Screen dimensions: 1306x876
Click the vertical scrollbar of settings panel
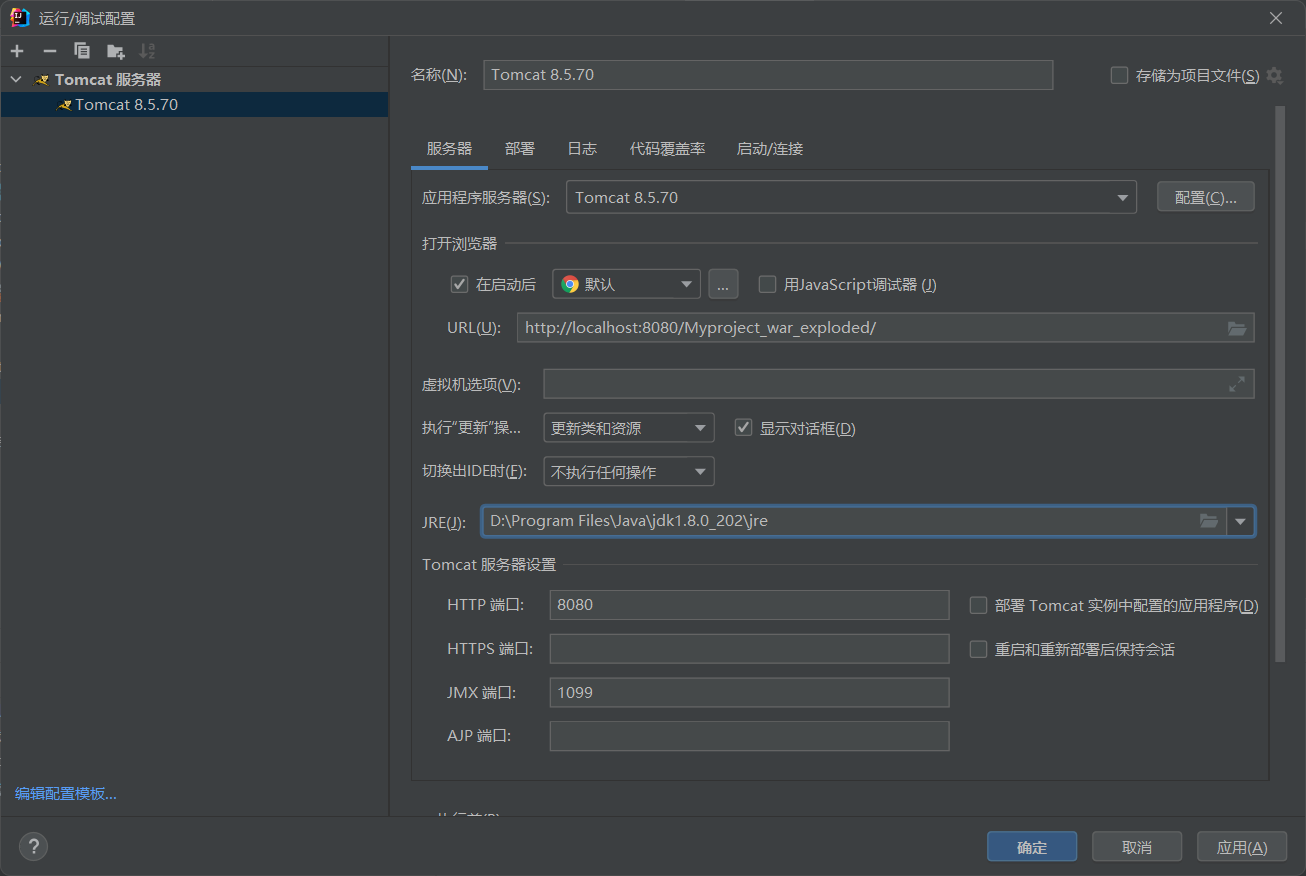[1280, 384]
